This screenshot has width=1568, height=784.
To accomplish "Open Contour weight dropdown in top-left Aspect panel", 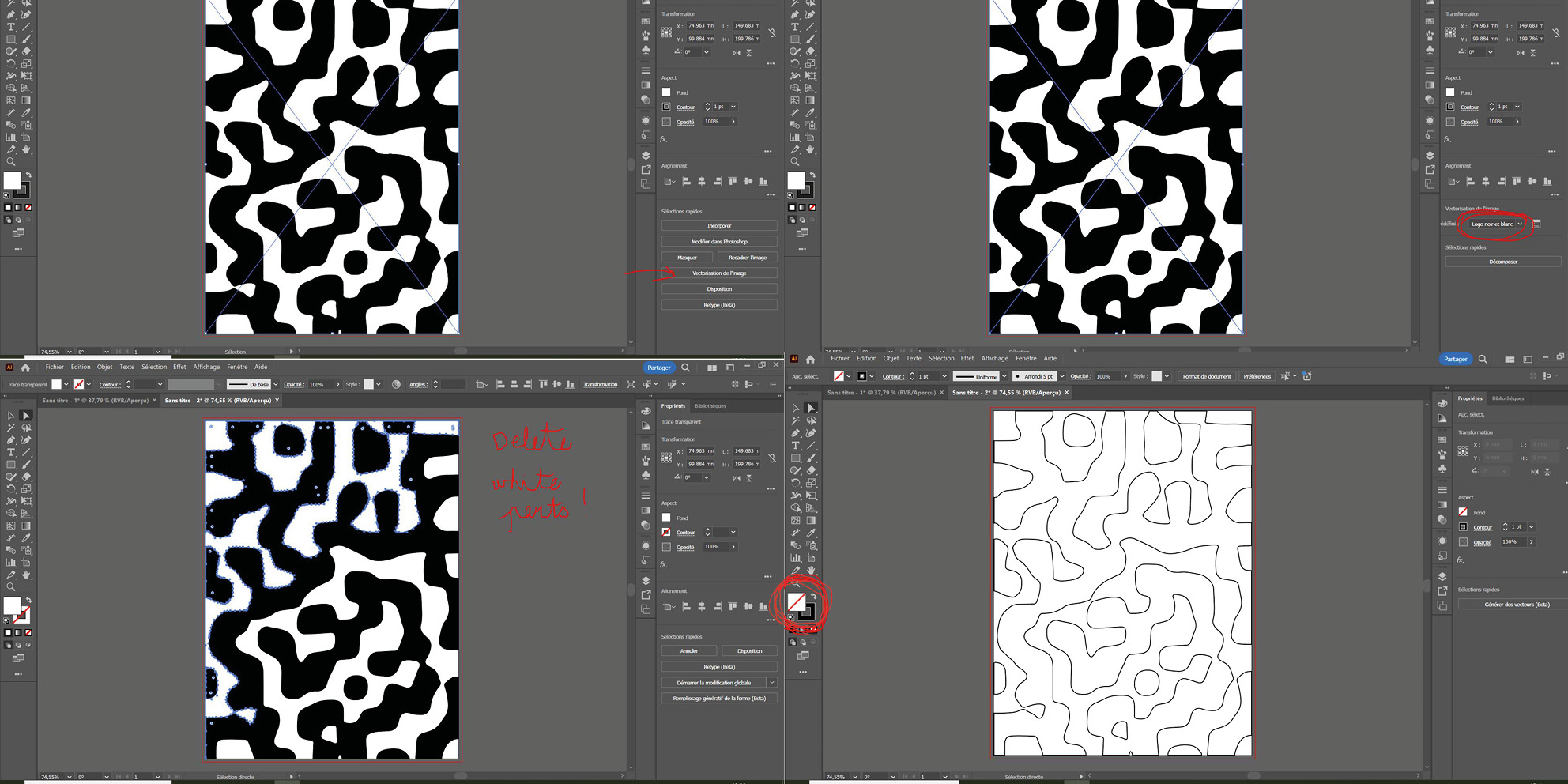I will point(733,107).
